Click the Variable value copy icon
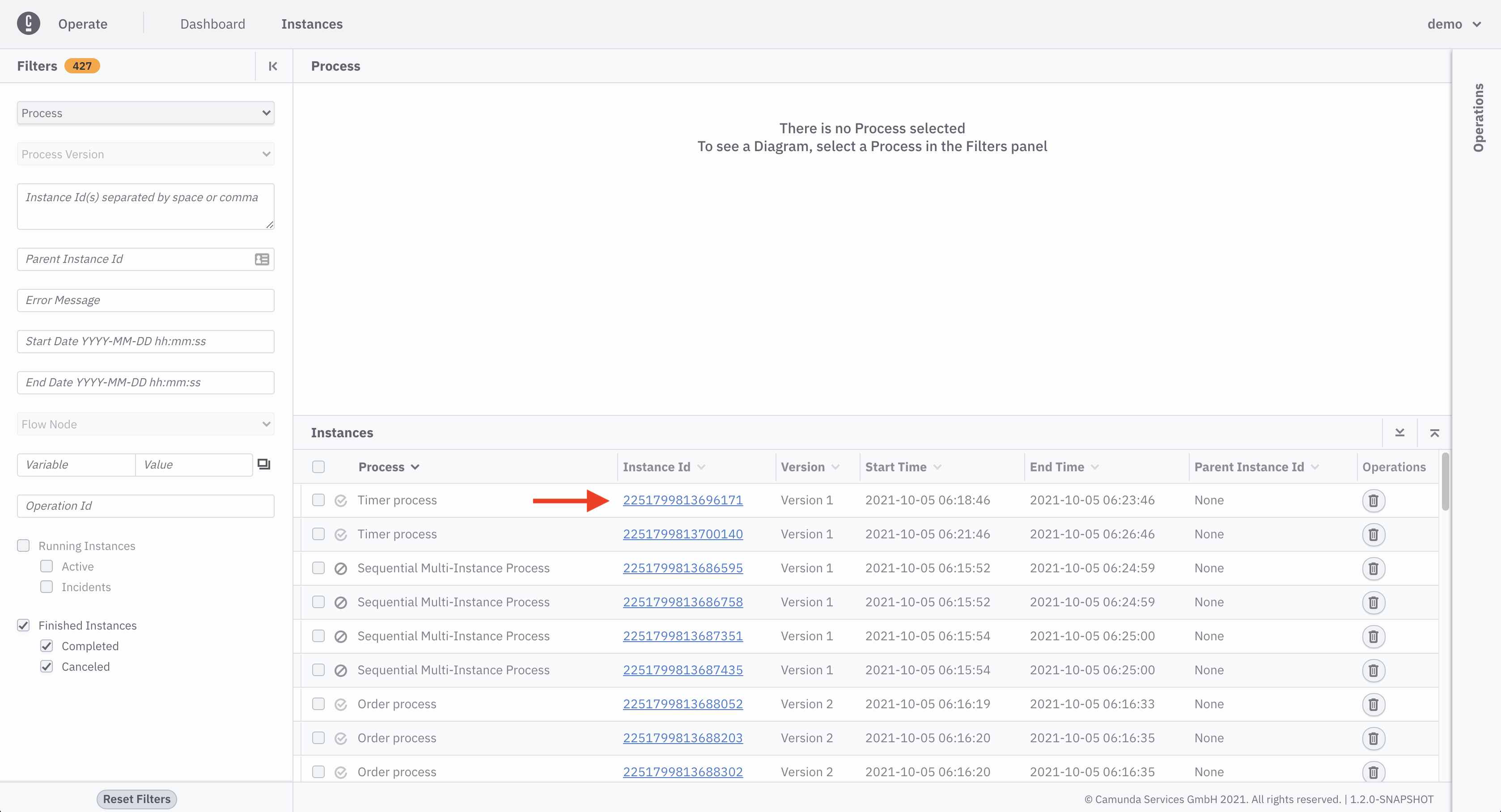This screenshot has width=1501, height=812. (x=264, y=464)
